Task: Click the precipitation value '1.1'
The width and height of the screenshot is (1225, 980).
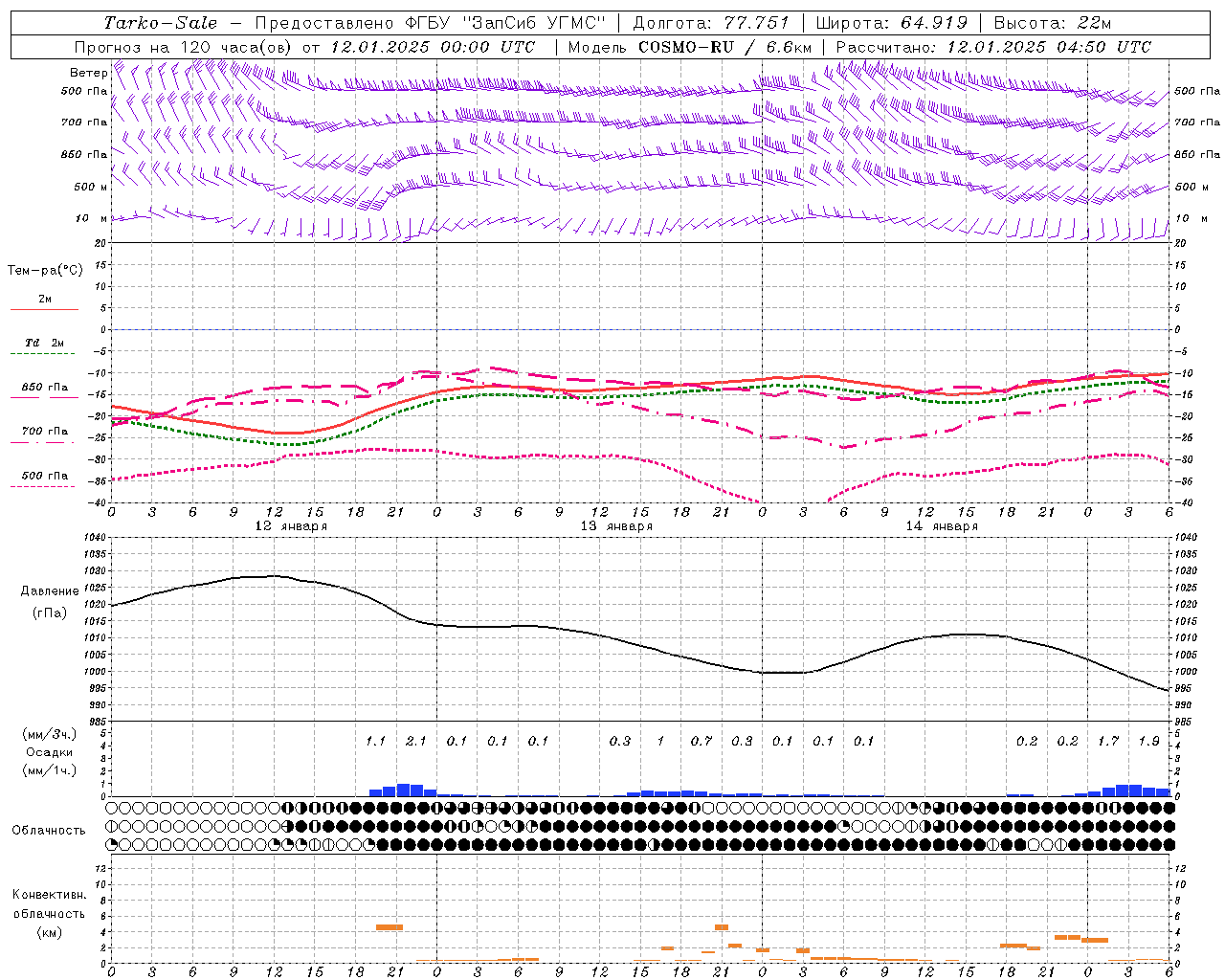Action: 375,741
